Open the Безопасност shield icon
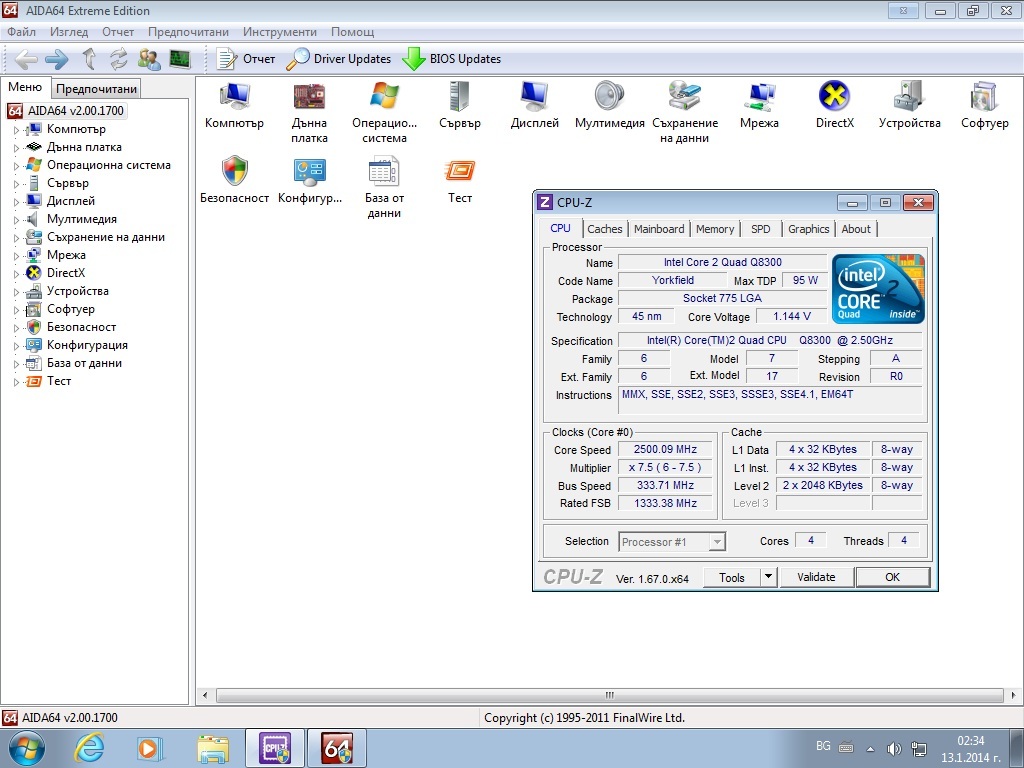 [x=234, y=171]
